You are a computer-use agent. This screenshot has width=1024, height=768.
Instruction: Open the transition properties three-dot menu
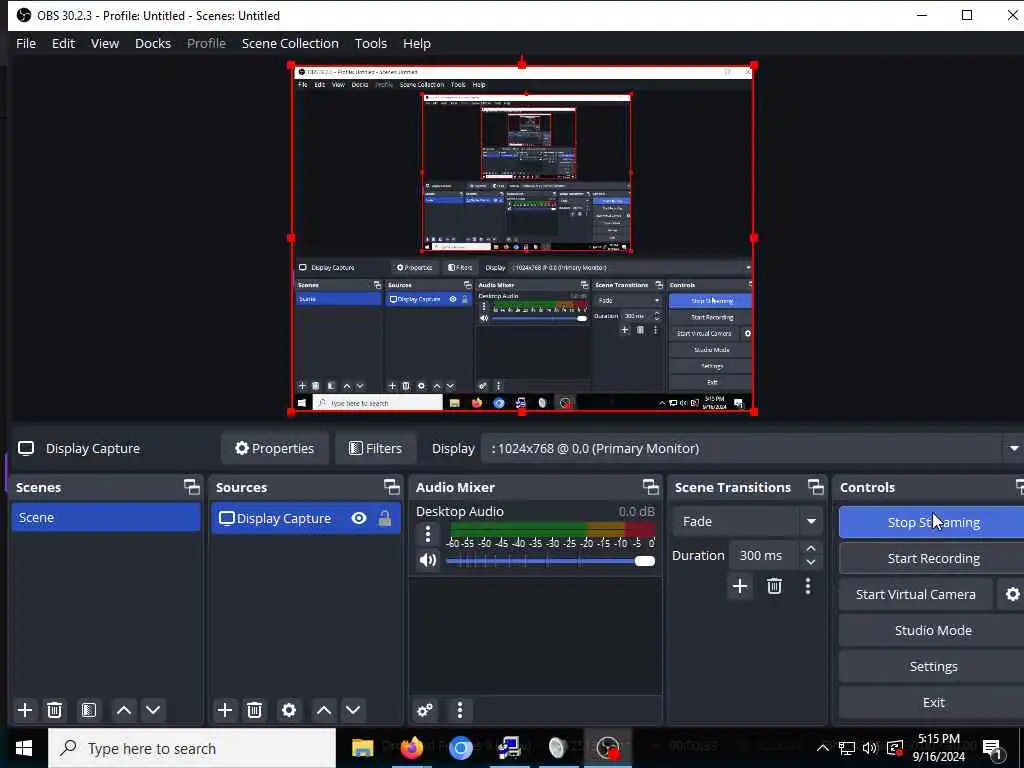click(808, 586)
